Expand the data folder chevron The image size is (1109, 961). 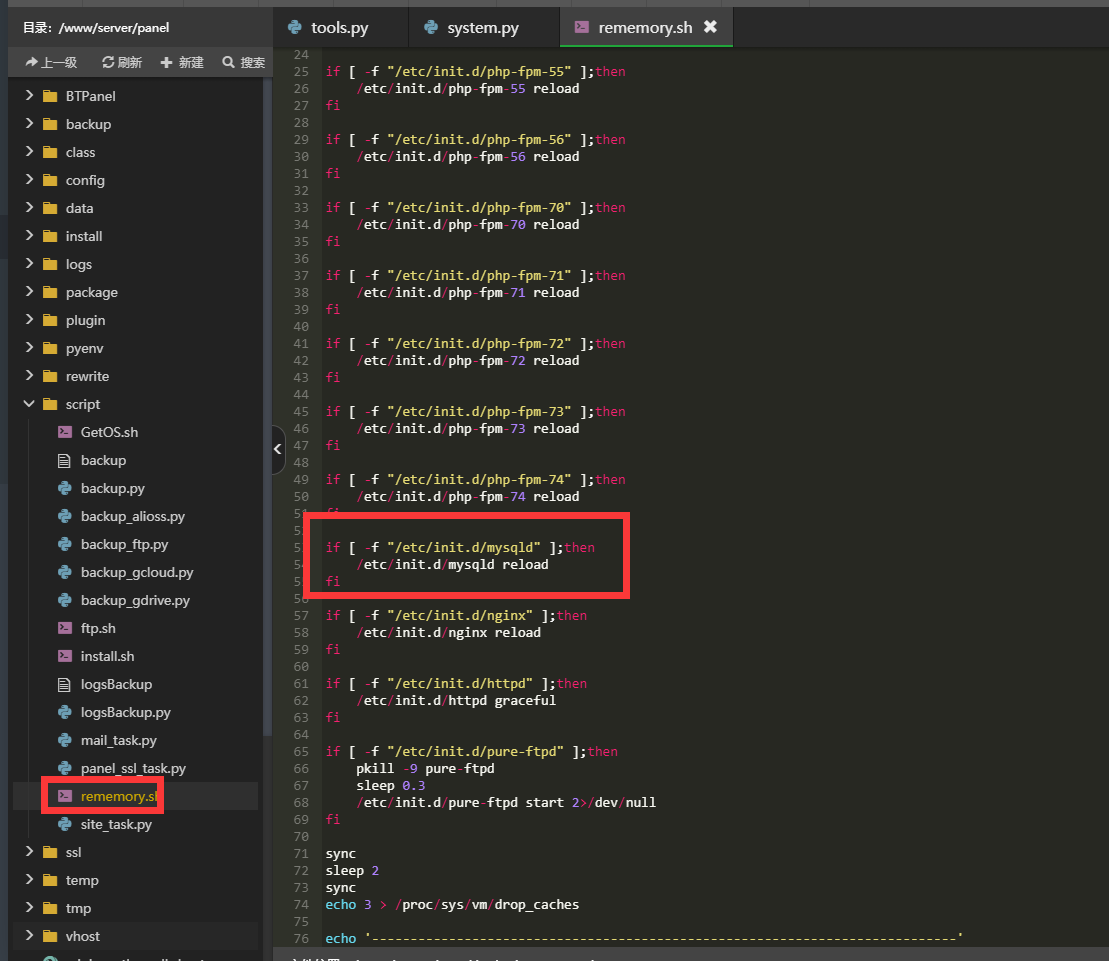[x=29, y=208]
